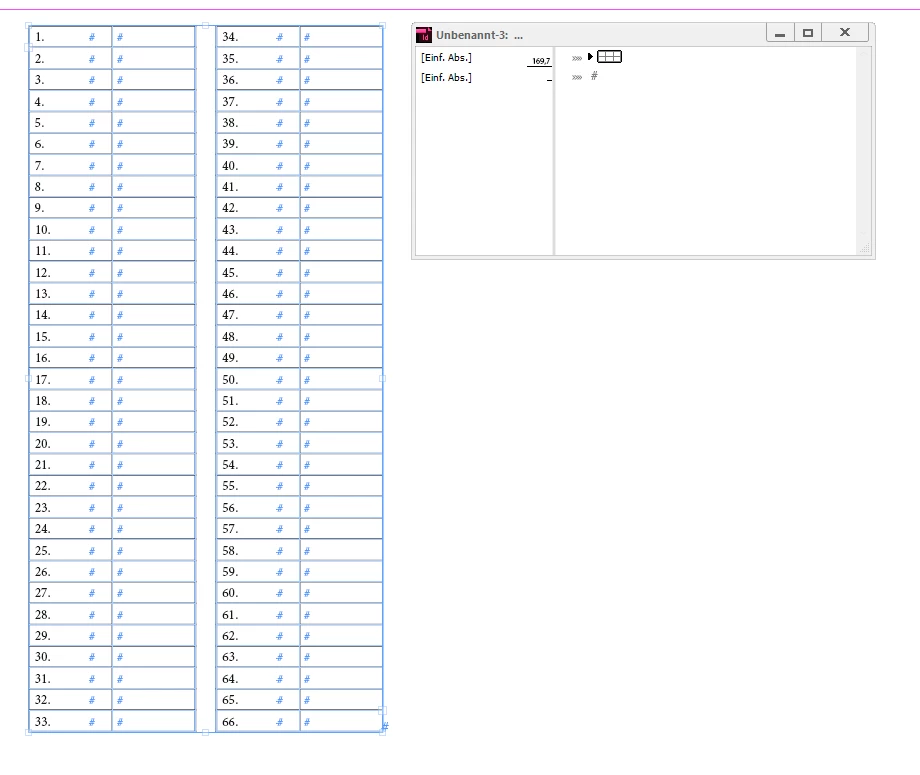Click table cell numbered 2.
920x775 pixels.
pos(70,59)
